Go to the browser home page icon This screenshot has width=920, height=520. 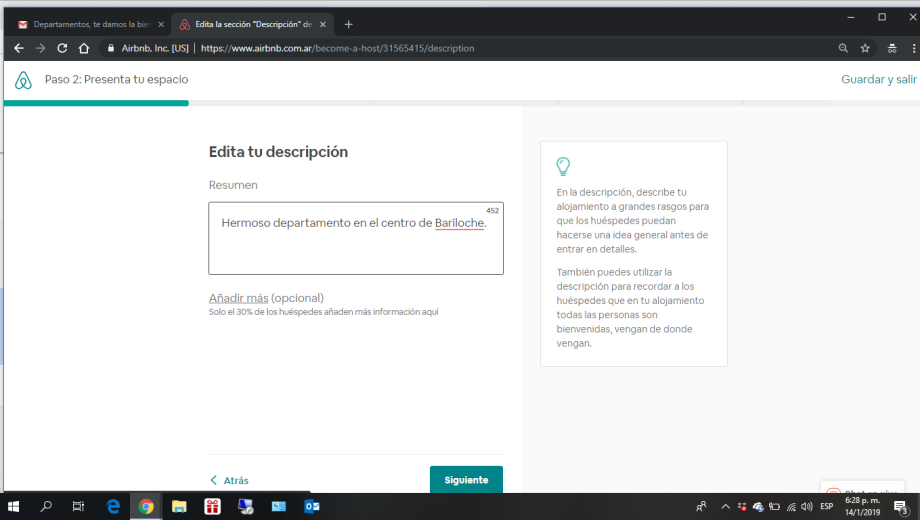pos(84,48)
